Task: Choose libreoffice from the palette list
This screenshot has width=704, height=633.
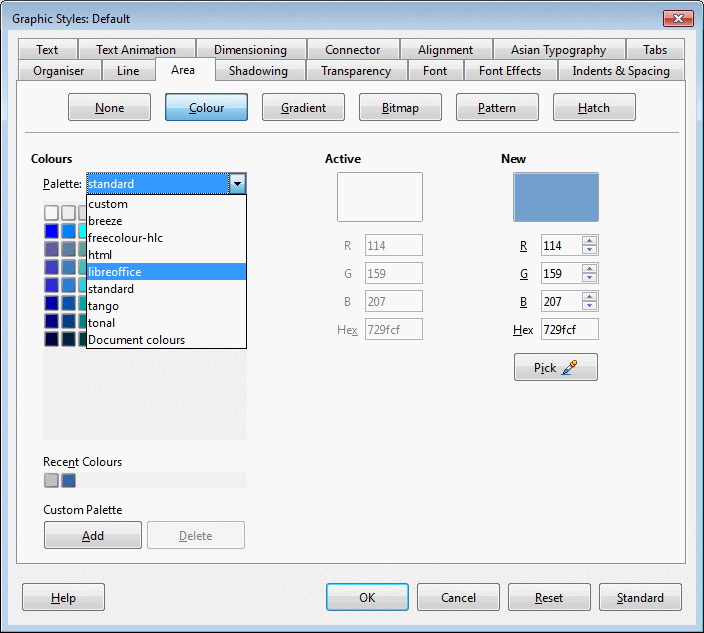Action: (165, 272)
